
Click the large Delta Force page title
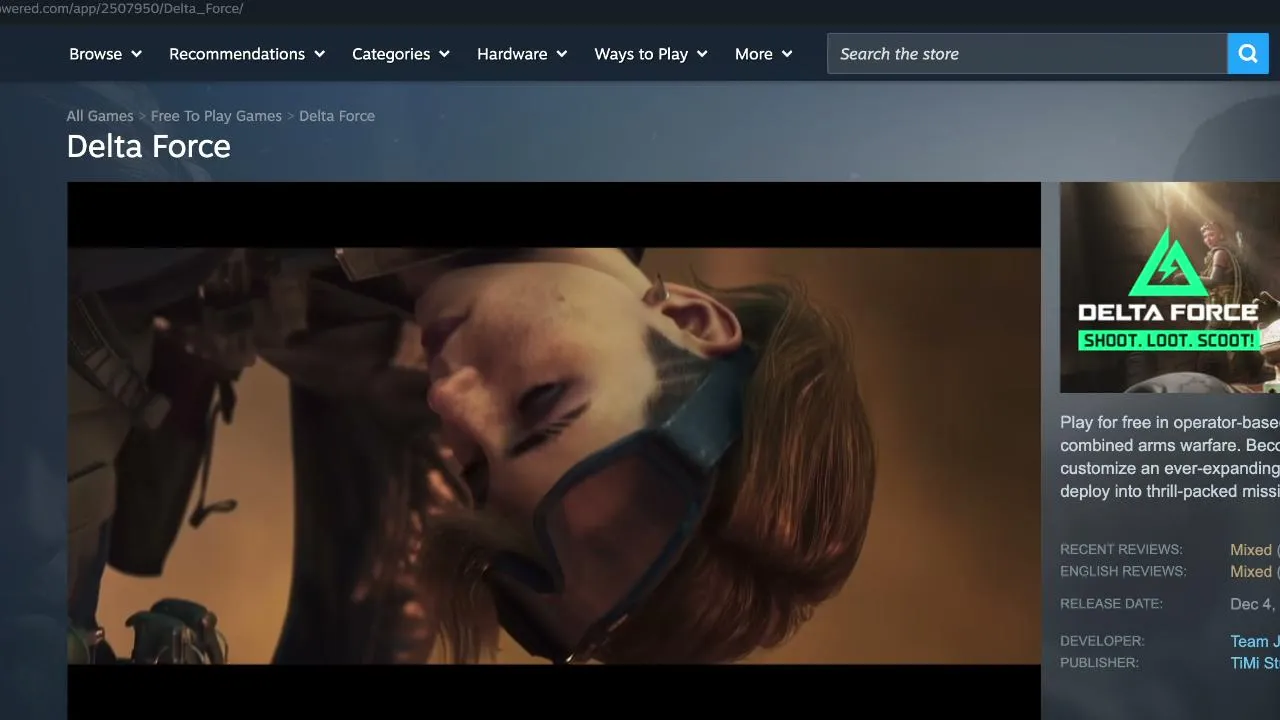(149, 146)
